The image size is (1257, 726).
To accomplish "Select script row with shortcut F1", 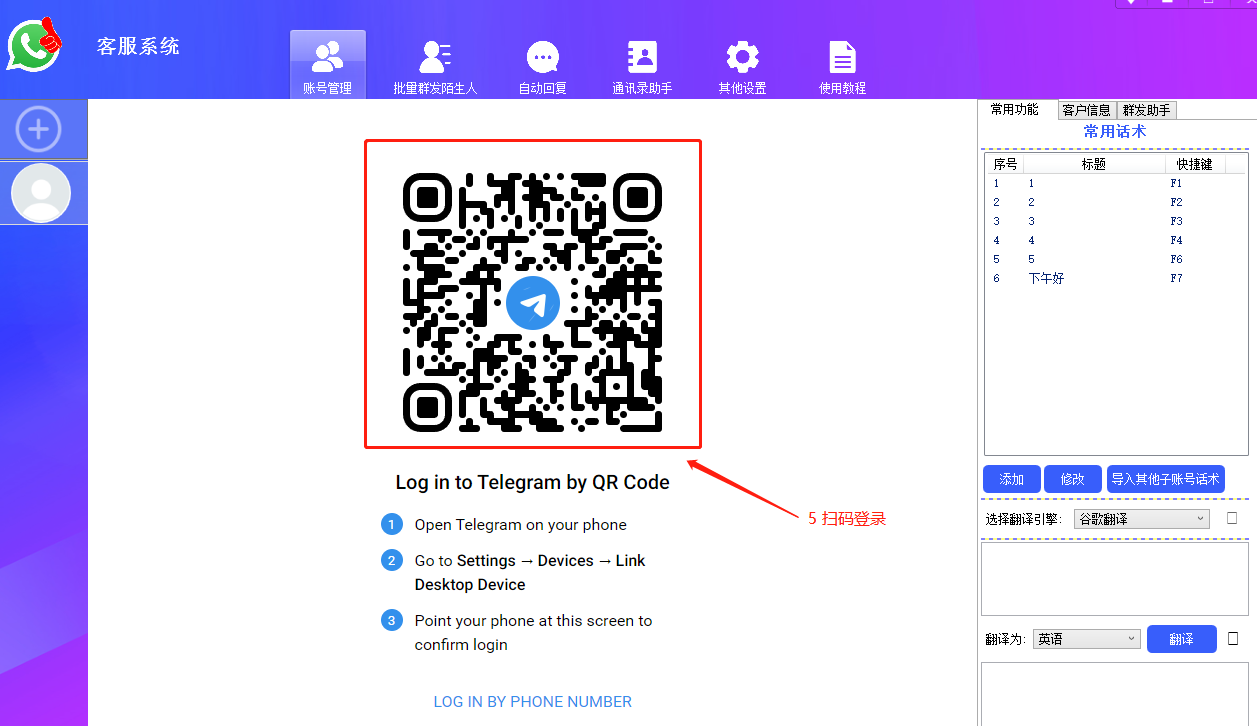I will point(1115,183).
